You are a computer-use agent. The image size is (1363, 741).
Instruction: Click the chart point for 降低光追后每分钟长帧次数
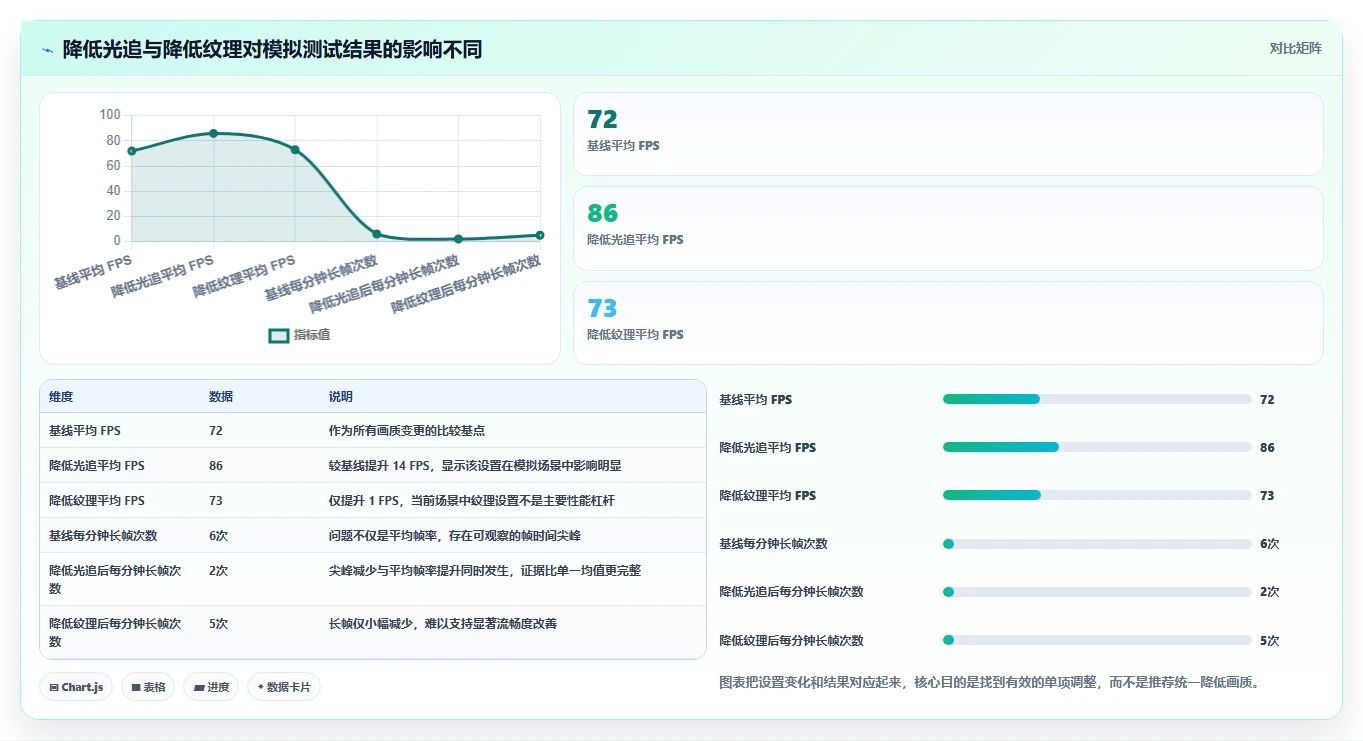click(458, 239)
